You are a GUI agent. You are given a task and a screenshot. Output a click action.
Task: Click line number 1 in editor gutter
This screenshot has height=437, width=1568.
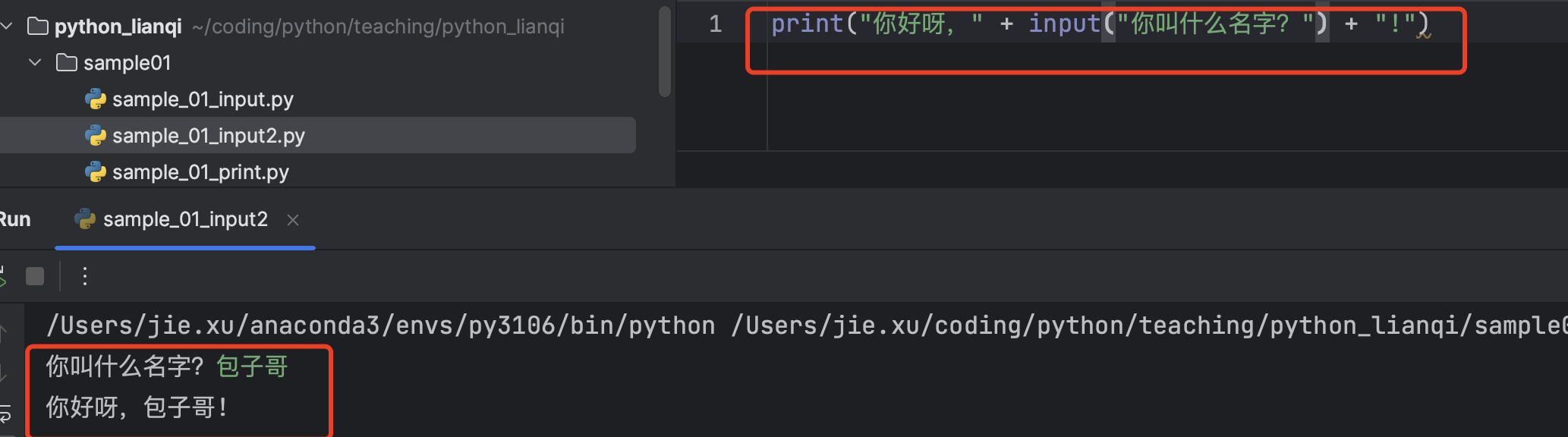tap(715, 24)
